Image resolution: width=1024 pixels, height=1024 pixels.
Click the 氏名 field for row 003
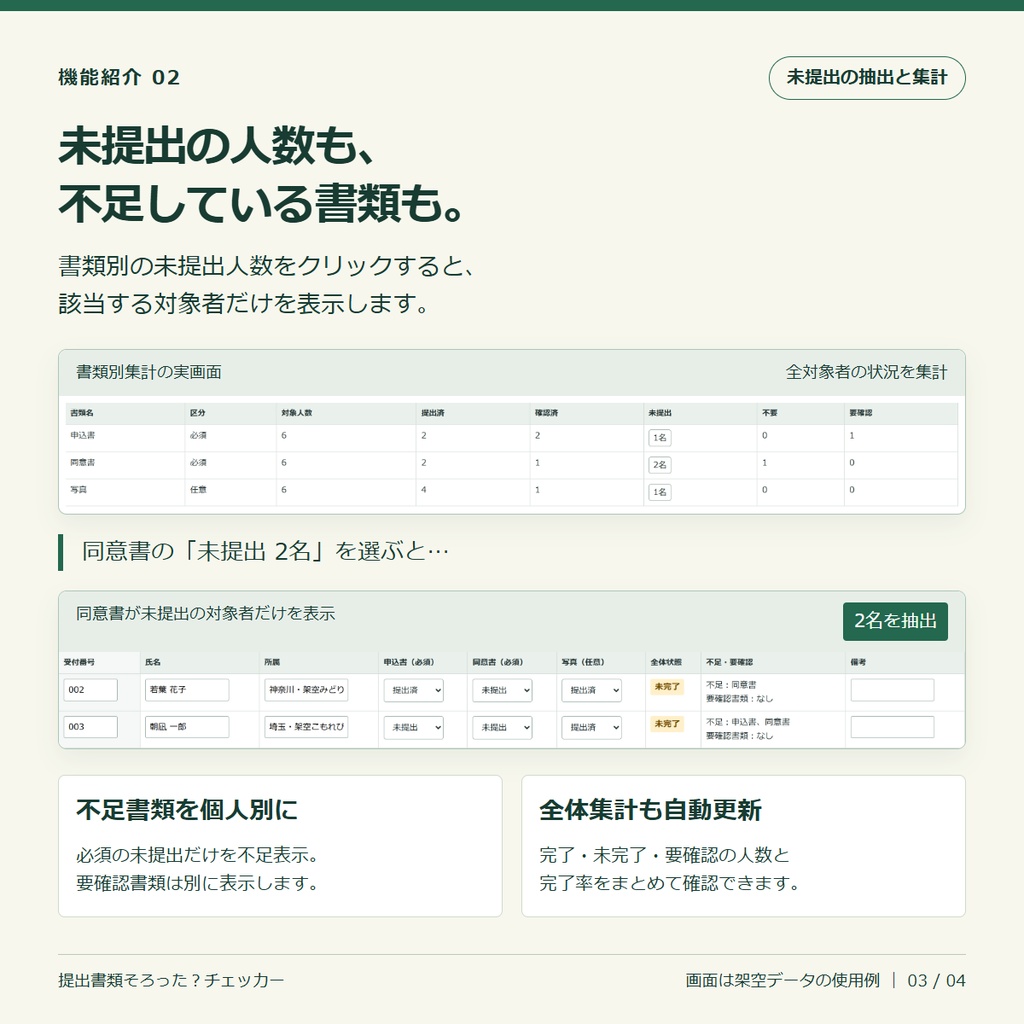(187, 727)
